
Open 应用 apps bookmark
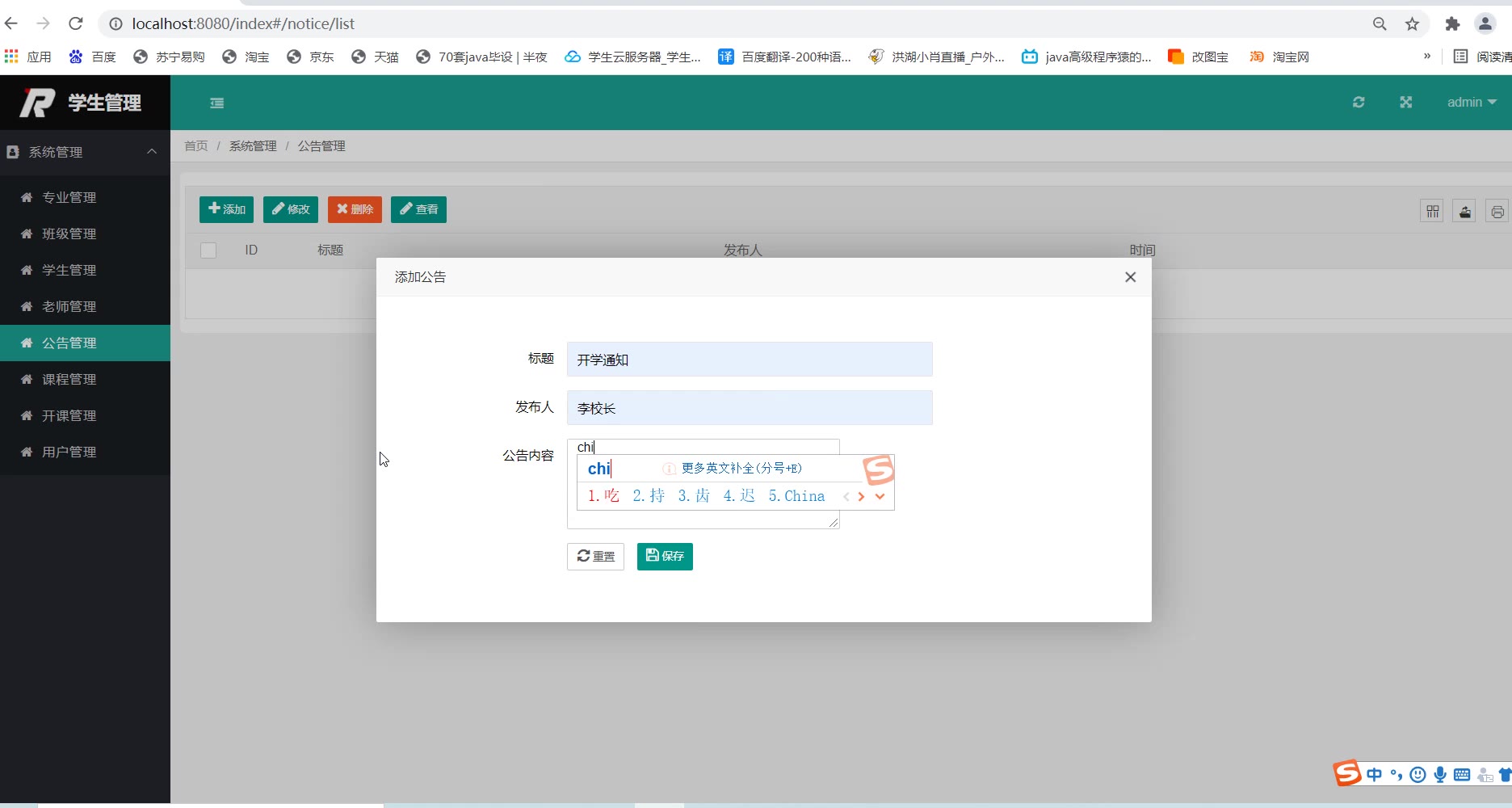(x=28, y=57)
